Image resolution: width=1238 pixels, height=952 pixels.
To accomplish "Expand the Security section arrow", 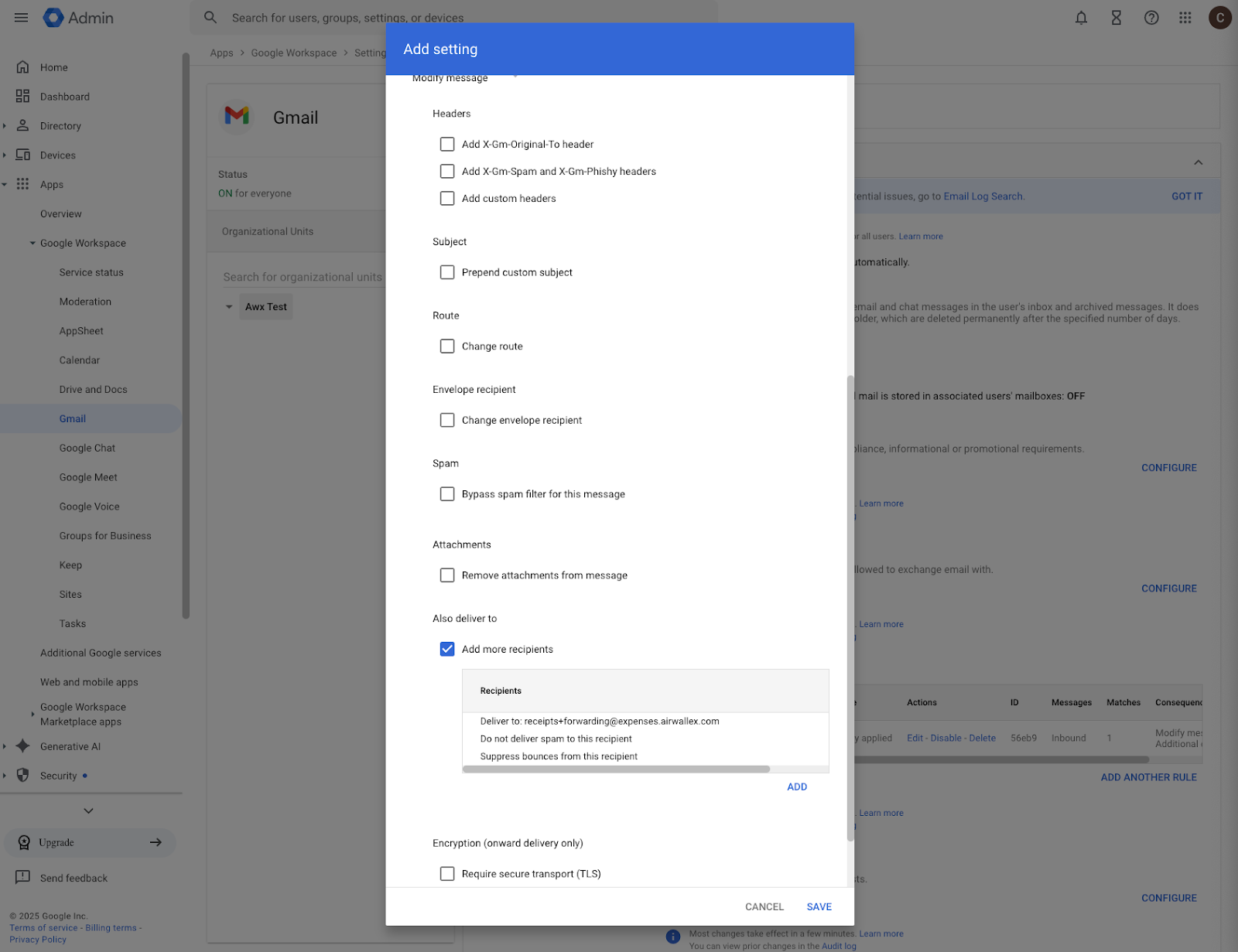I will pos(5,775).
